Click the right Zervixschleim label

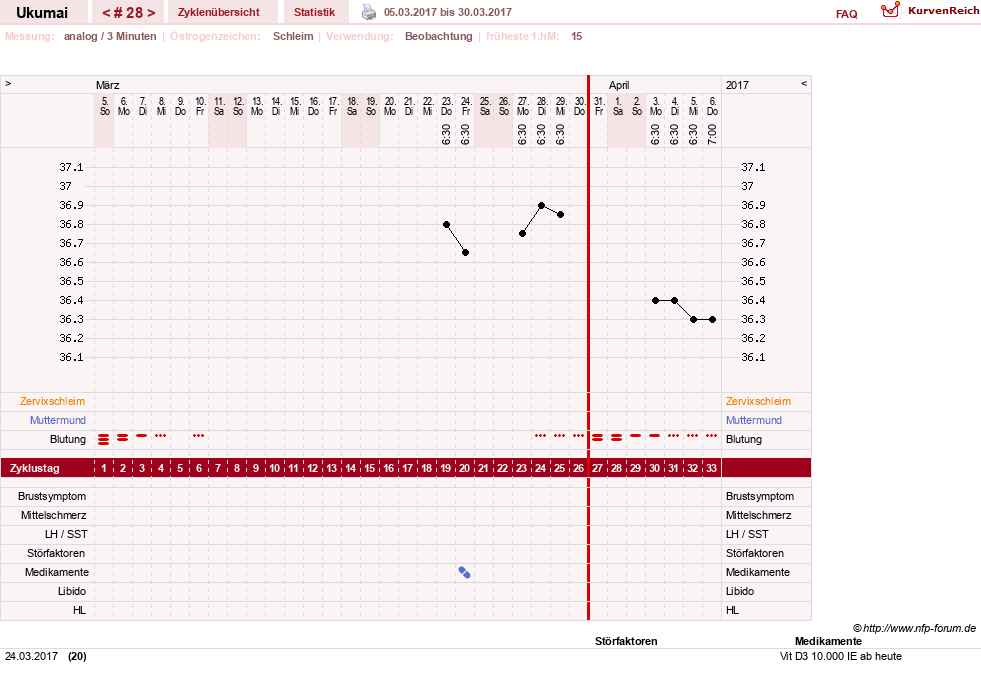tap(758, 402)
